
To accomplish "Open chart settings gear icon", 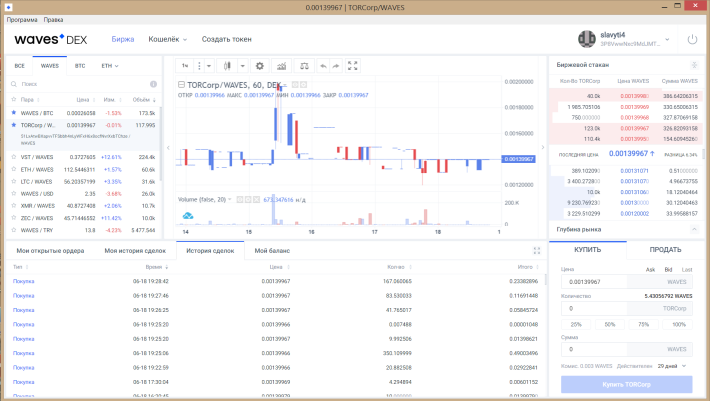I will [x=259, y=66].
